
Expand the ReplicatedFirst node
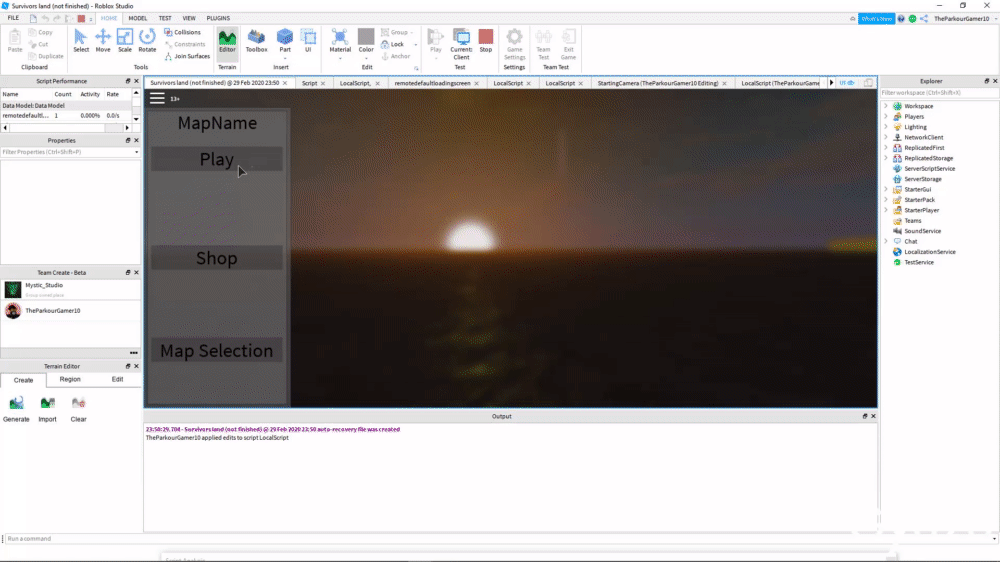(886, 148)
